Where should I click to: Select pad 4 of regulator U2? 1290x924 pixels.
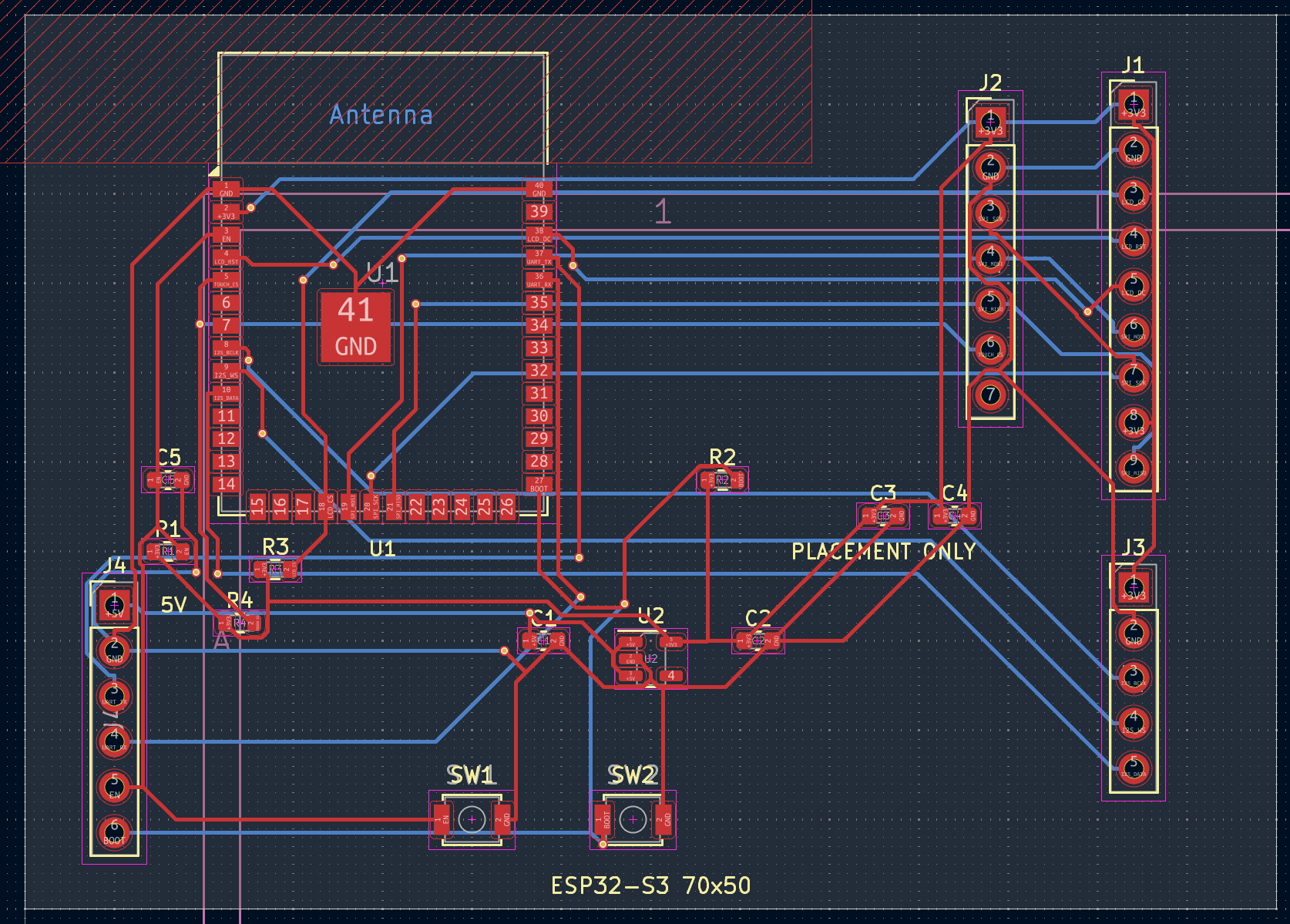tap(671, 675)
